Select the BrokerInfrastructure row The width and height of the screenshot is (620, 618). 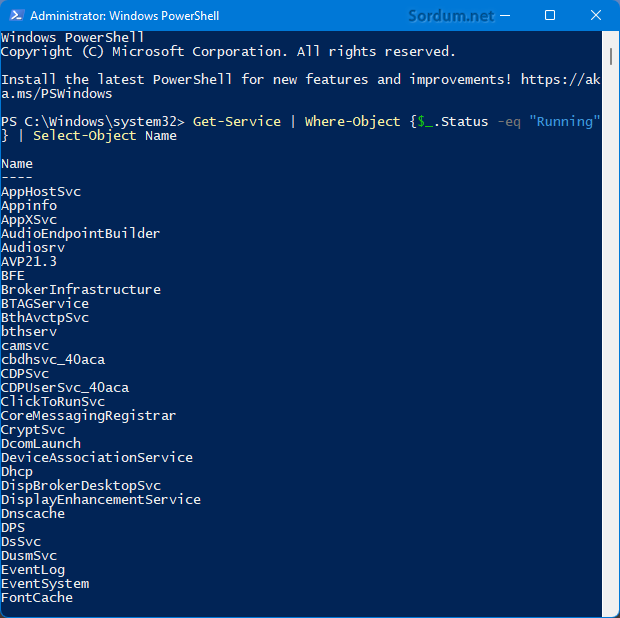tap(81, 289)
